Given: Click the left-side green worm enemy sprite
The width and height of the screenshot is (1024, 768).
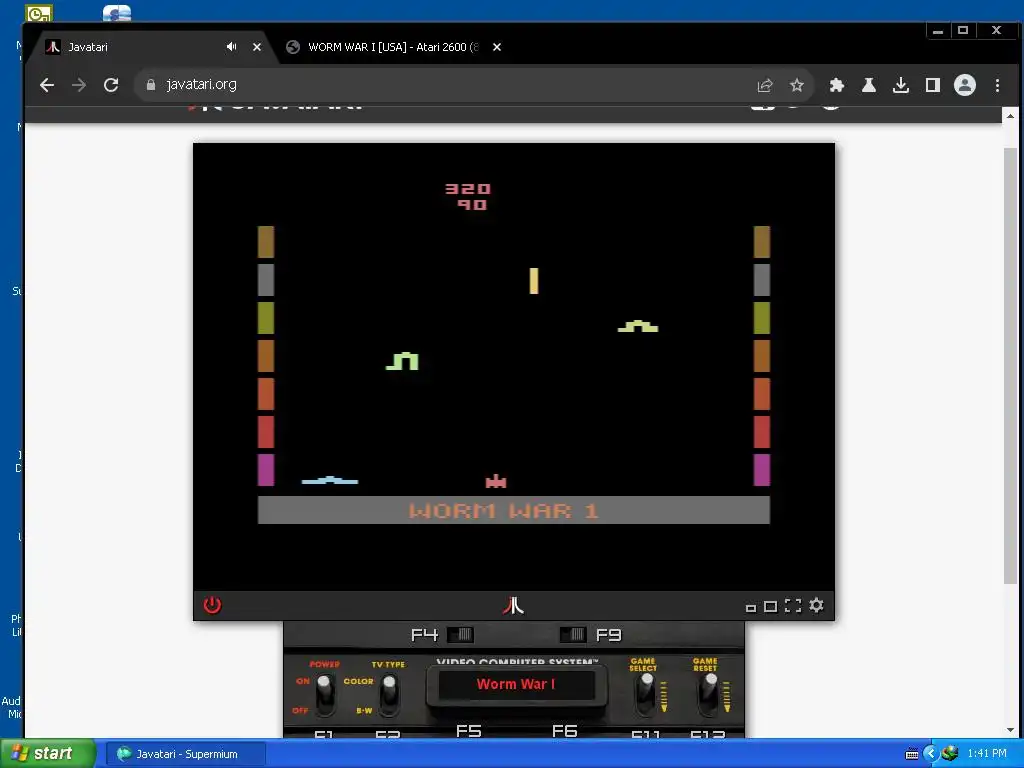Looking at the screenshot, I should [x=402, y=361].
